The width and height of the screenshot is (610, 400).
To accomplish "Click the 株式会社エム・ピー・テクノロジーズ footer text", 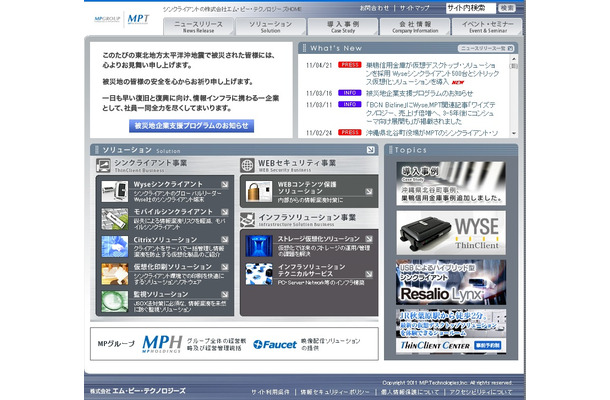I will pyautogui.click(x=138, y=391).
